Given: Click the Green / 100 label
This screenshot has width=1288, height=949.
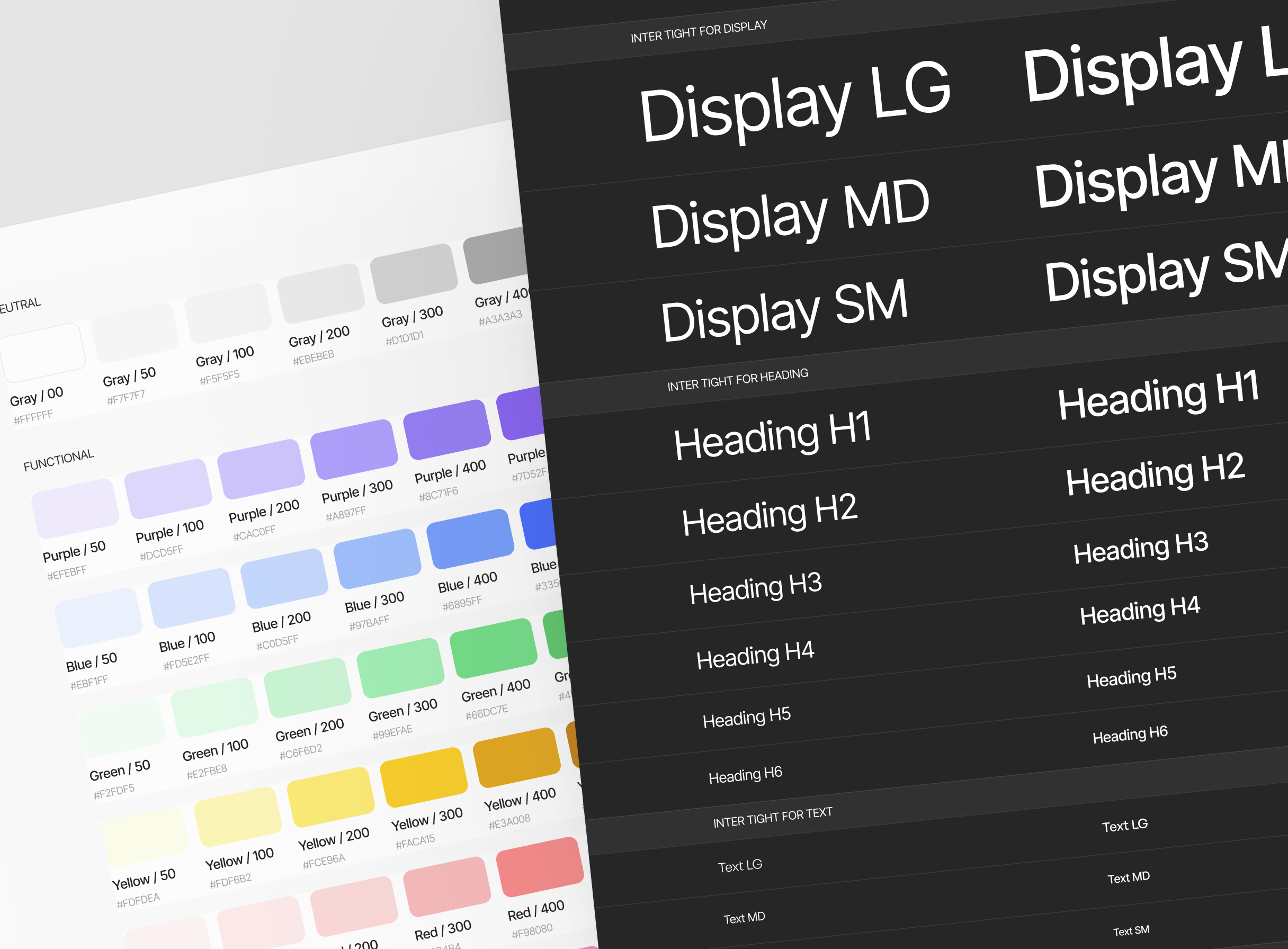Looking at the screenshot, I should 216,750.
